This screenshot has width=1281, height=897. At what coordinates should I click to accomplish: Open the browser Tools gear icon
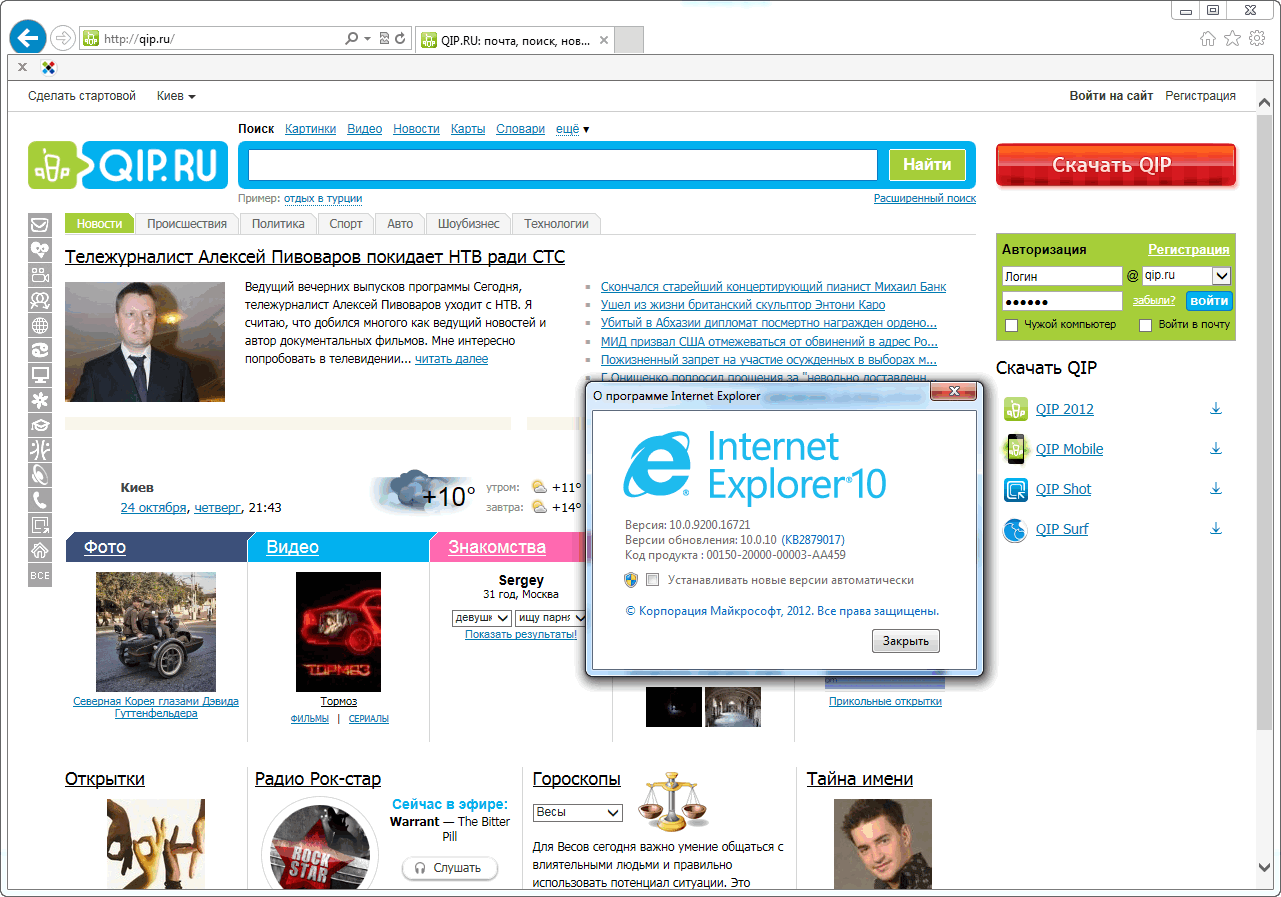pyautogui.click(x=1257, y=38)
